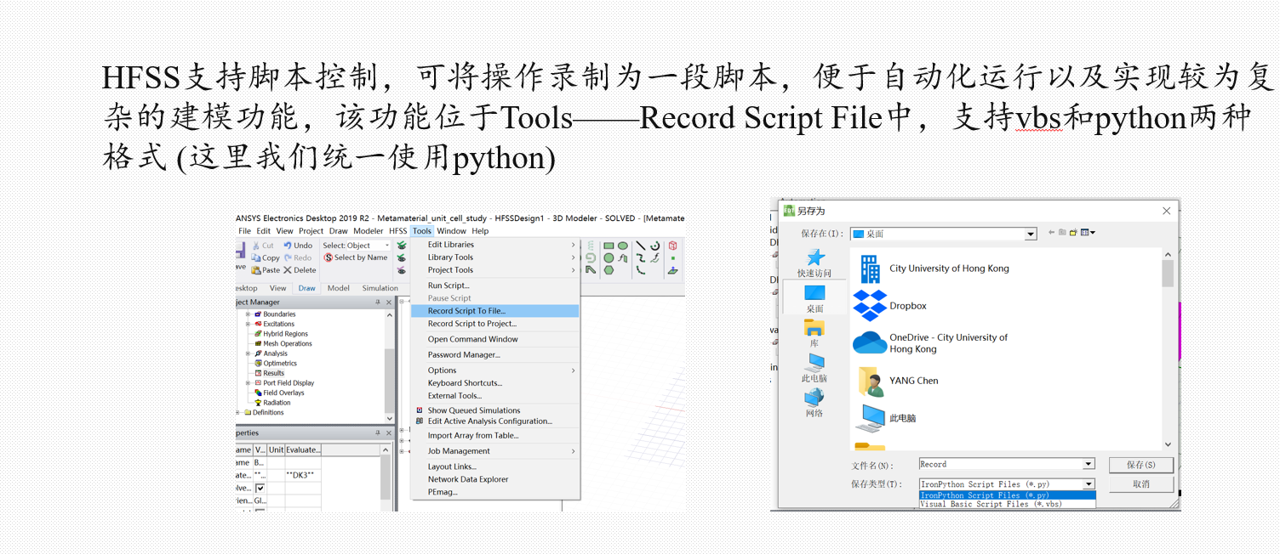Select the Draw helix icon
Screen dimensions: 1280x554
pos(591,246)
